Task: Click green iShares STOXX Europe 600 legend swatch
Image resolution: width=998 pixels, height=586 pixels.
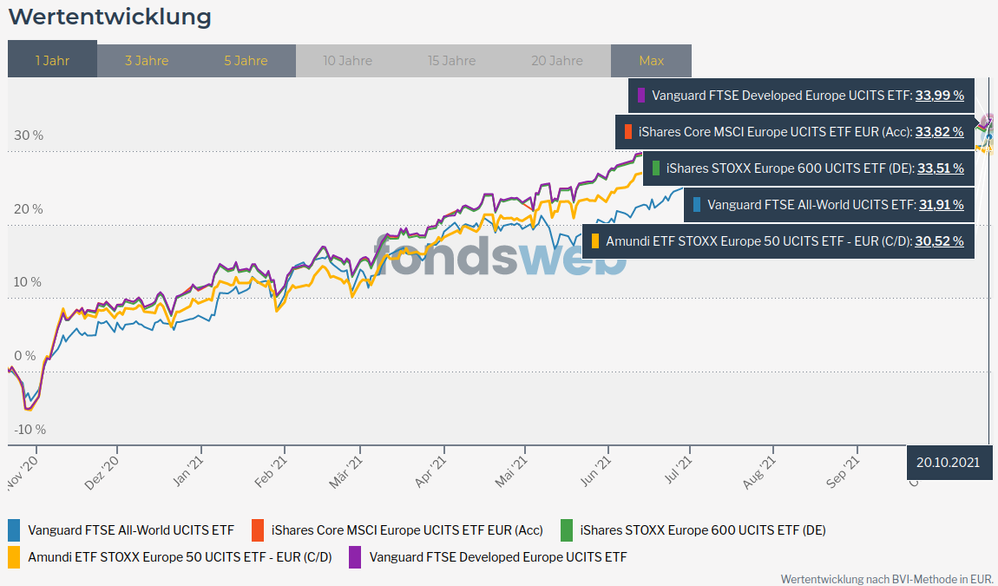Action: pos(566,530)
